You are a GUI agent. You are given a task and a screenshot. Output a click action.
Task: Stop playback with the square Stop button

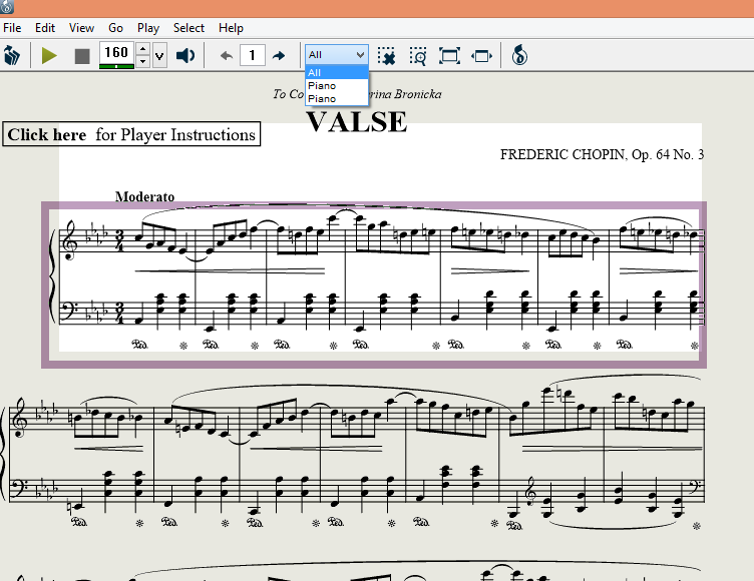pyautogui.click(x=82, y=55)
